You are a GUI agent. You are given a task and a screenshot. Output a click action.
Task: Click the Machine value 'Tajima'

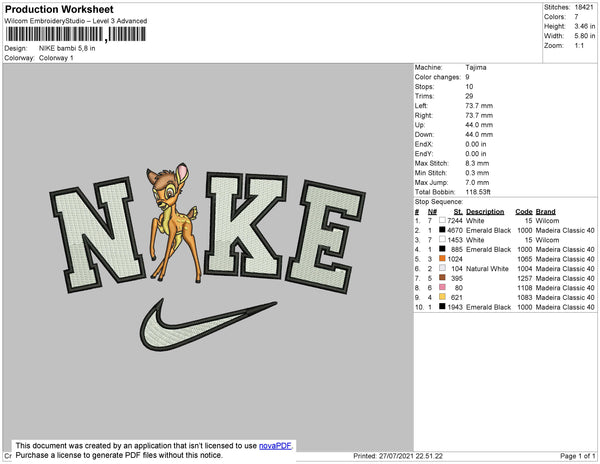click(x=476, y=67)
